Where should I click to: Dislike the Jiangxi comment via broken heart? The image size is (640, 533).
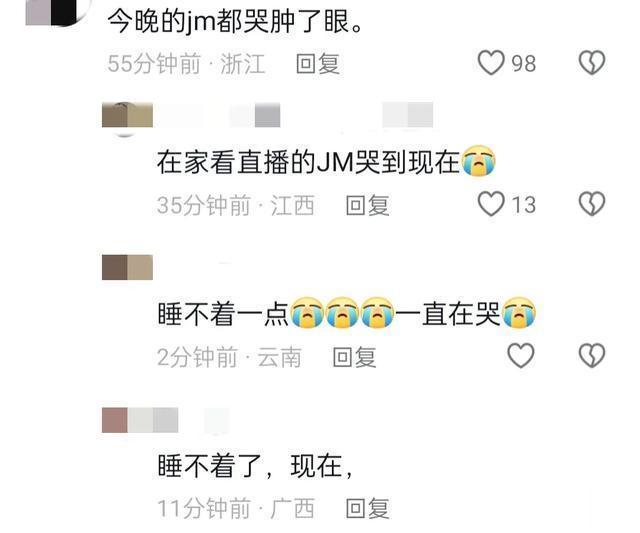pyautogui.click(x=592, y=204)
